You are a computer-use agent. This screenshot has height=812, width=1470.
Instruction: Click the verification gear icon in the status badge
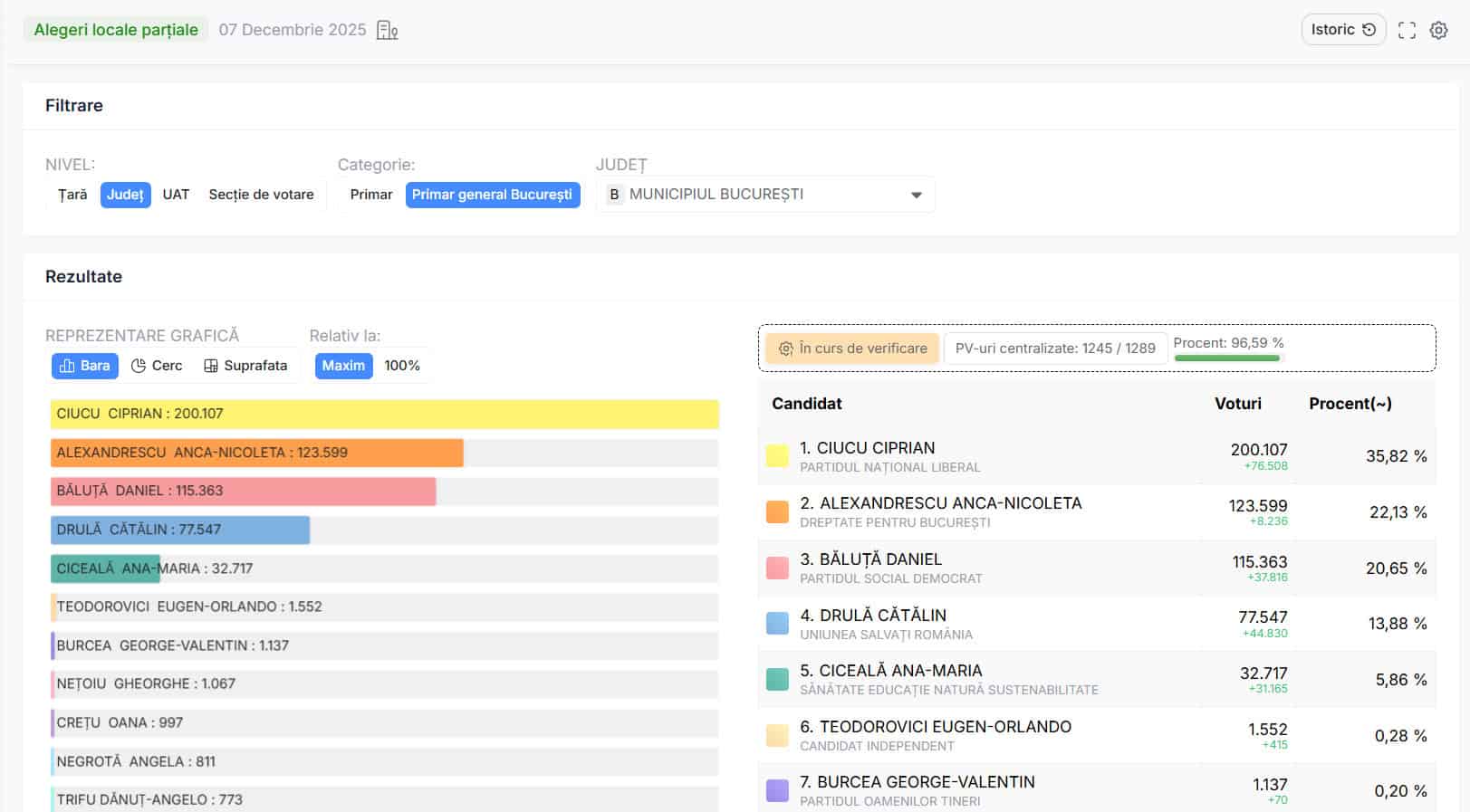785,349
